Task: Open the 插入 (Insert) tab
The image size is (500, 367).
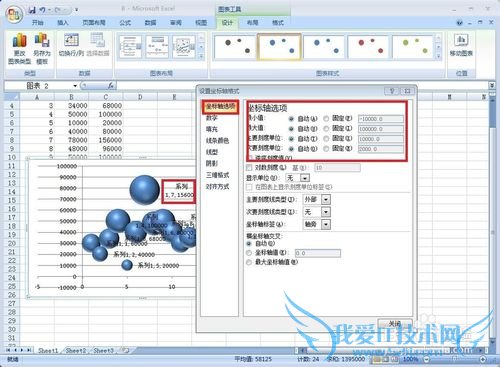Action: pos(63,23)
